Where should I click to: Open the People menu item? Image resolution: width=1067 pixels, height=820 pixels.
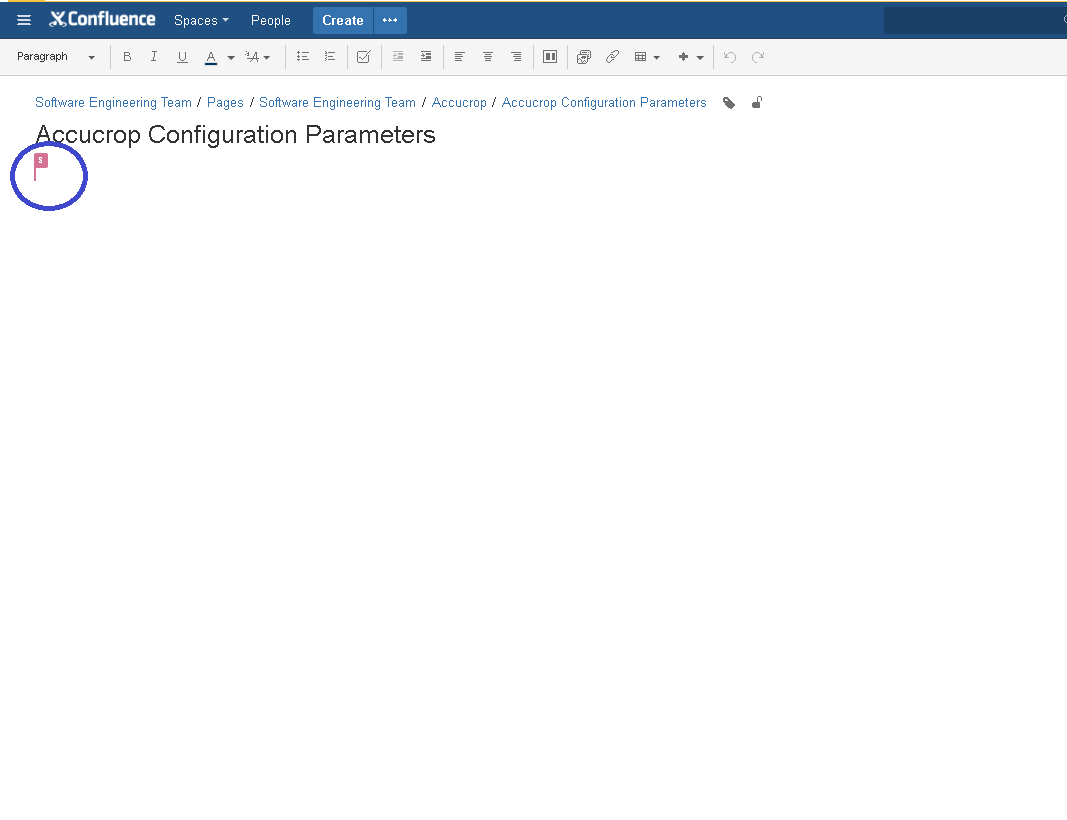coord(271,20)
